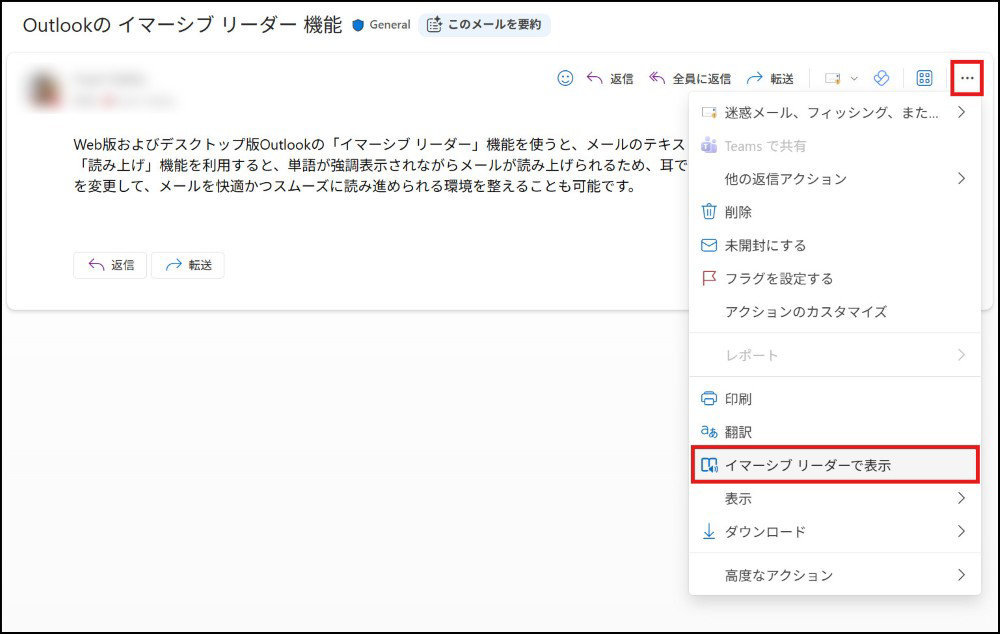The height and width of the screenshot is (634, 1000).
Task: Open the apps grid icon
Action: point(924,78)
